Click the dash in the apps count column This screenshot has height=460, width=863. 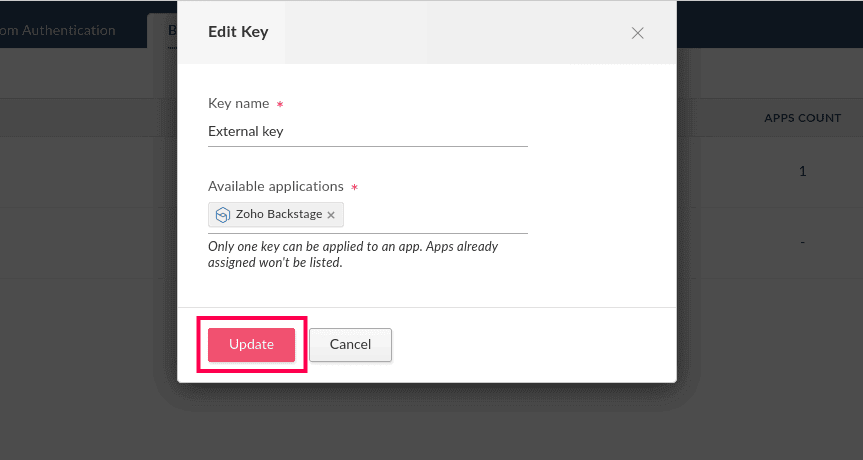pos(802,242)
